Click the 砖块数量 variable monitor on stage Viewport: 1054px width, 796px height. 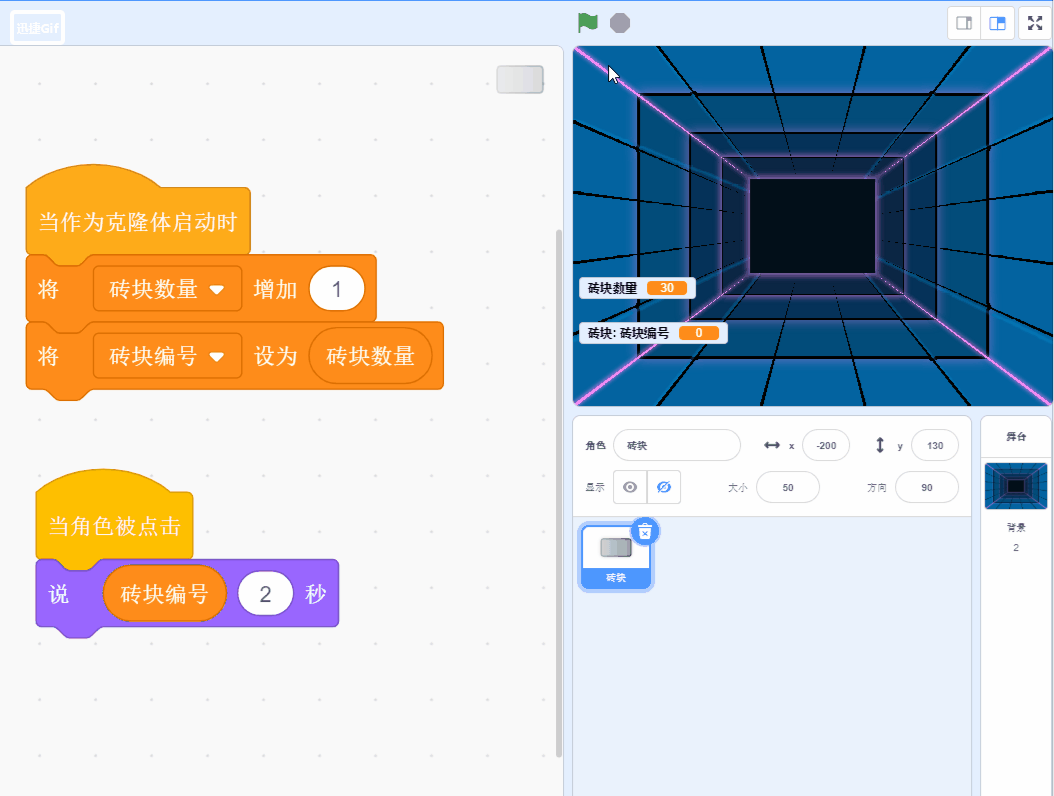tap(635, 286)
